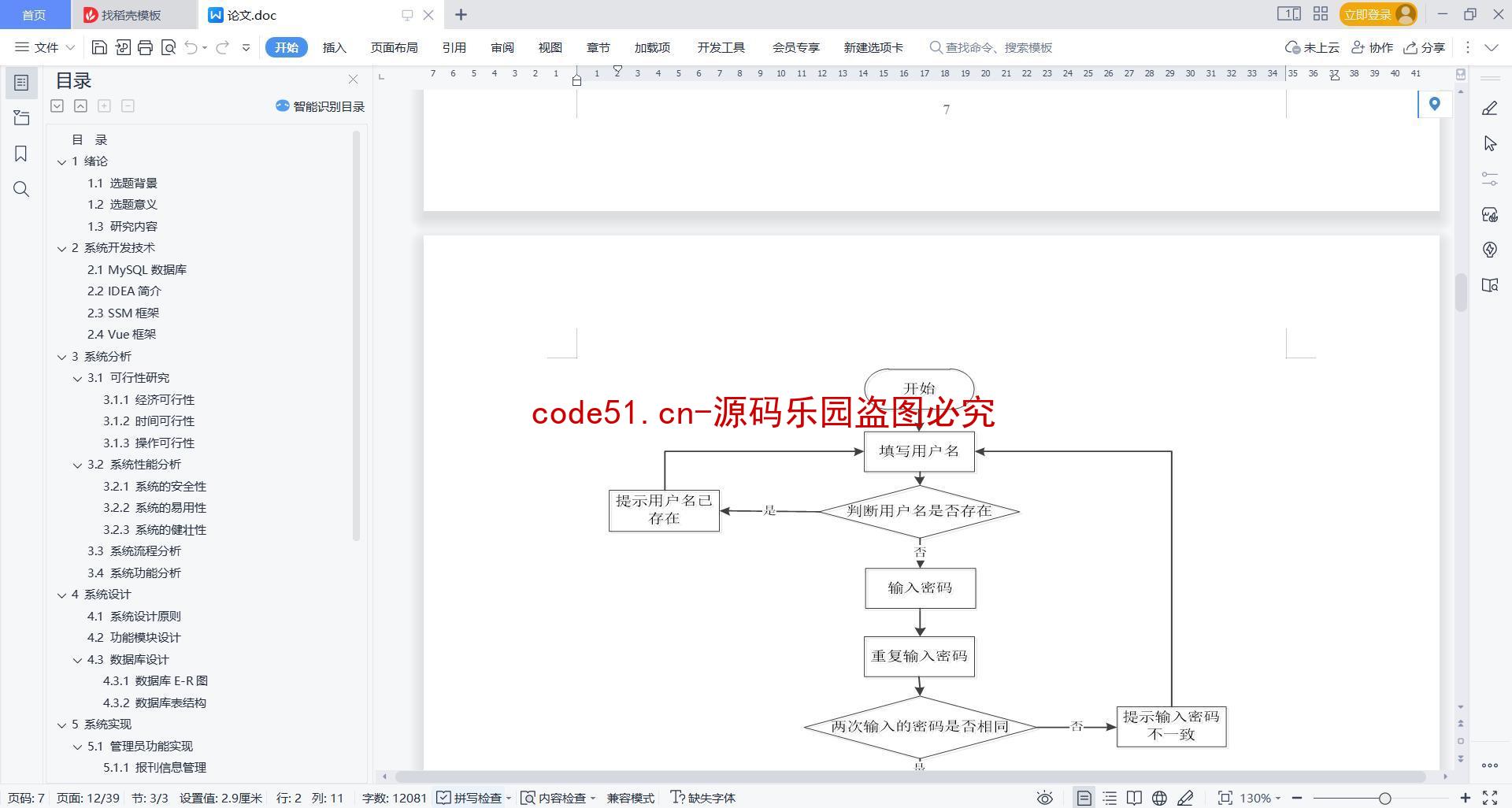The height and width of the screenshot is (808, 1512).
Task: Collapse the 3.2 系统性能分析 outline node
Action: click(77, 465)
